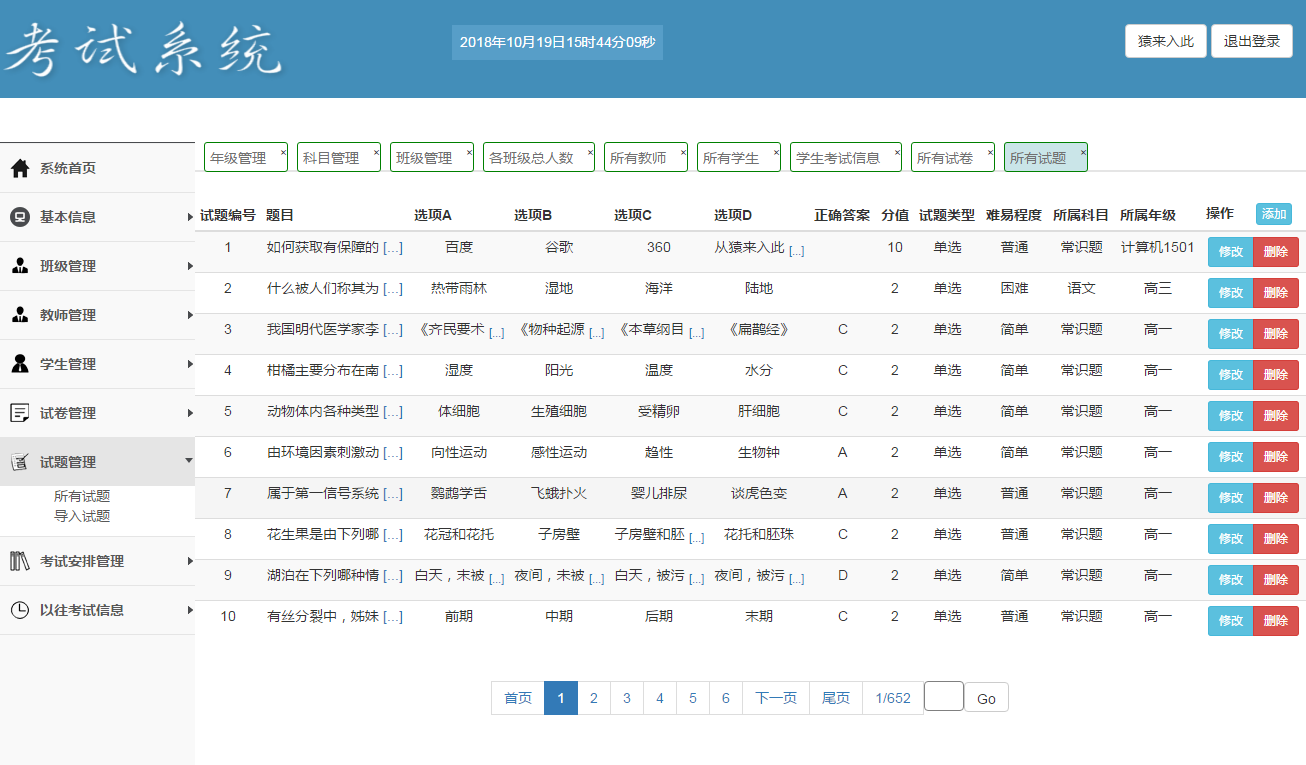Click the 添加 button to add a question
The width and height of the screenshot is (1306, 765).
click(1273, 214)
